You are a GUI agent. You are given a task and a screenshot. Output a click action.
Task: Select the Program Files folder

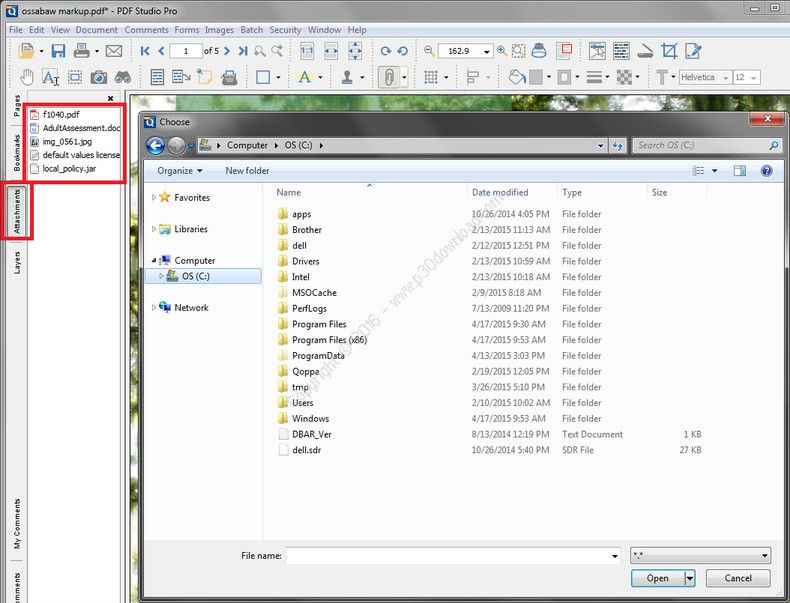click(x=319, y=324)
